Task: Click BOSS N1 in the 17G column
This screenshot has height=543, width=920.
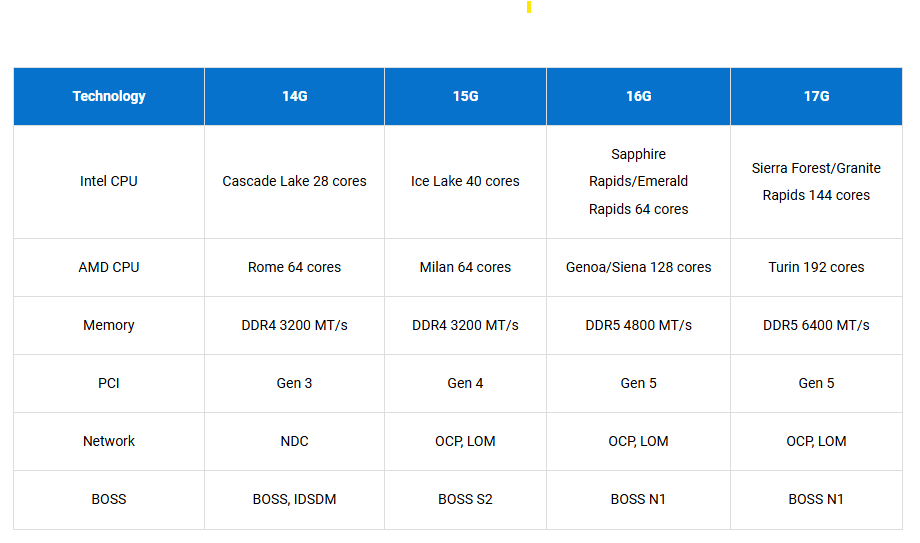Action: point(816,500)
